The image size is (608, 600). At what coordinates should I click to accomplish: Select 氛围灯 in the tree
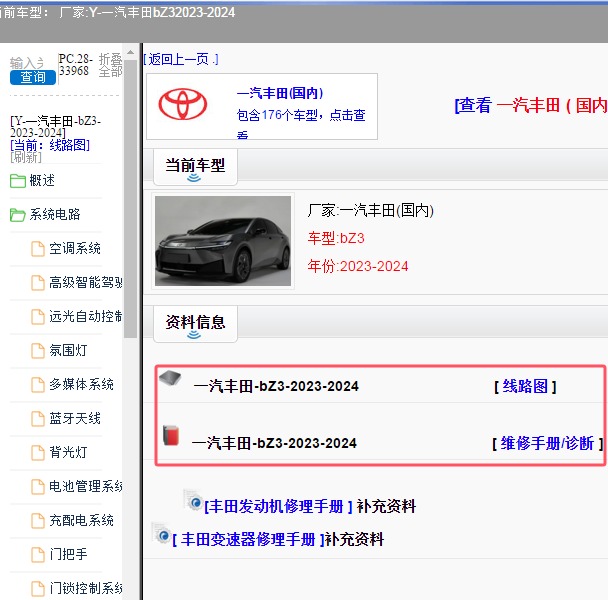pos(68,351)
